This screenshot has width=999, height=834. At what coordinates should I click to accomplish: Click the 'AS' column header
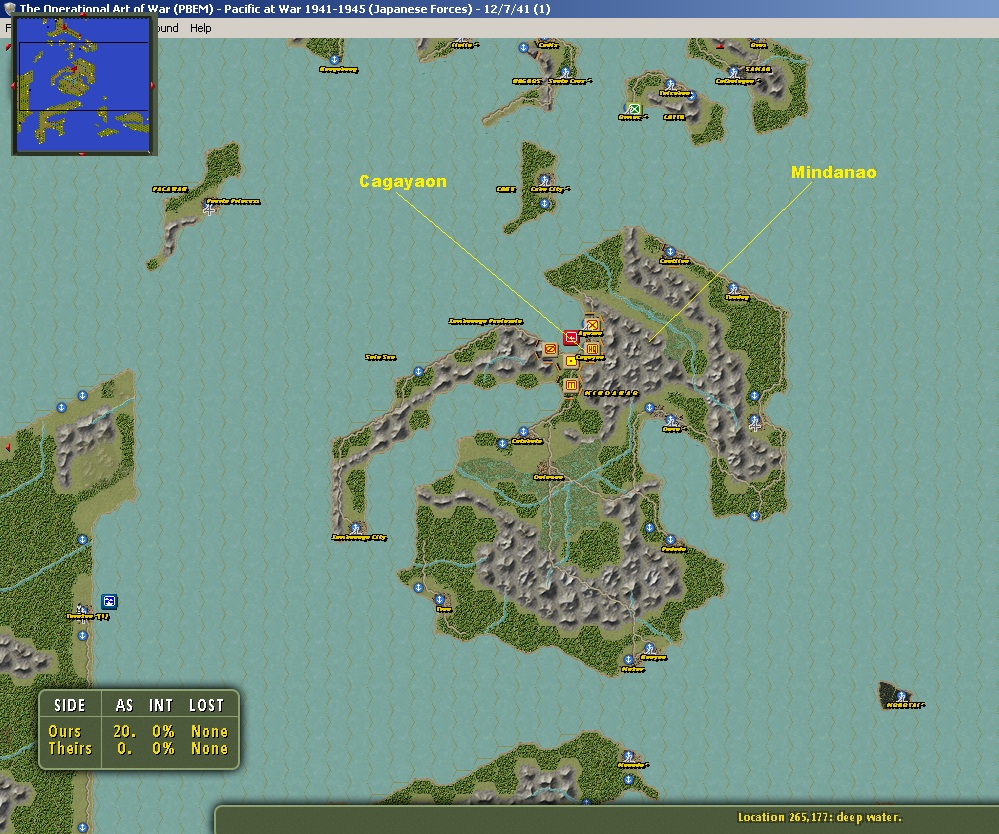tap(124, 705)
